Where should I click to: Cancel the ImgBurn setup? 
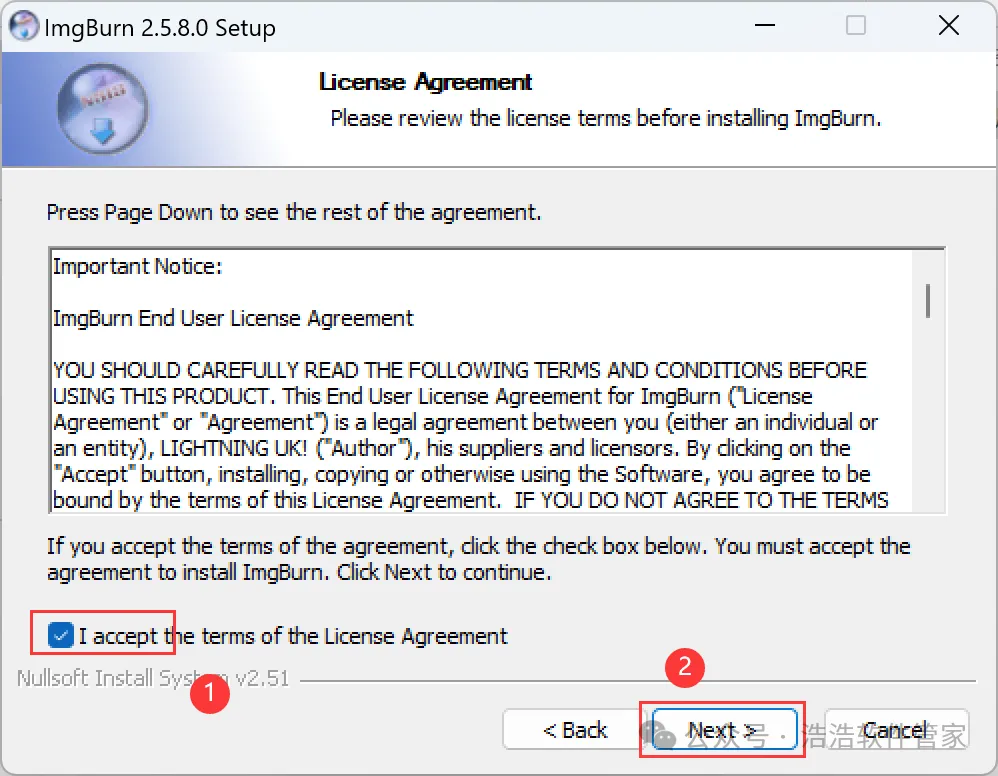pos(896,730)
